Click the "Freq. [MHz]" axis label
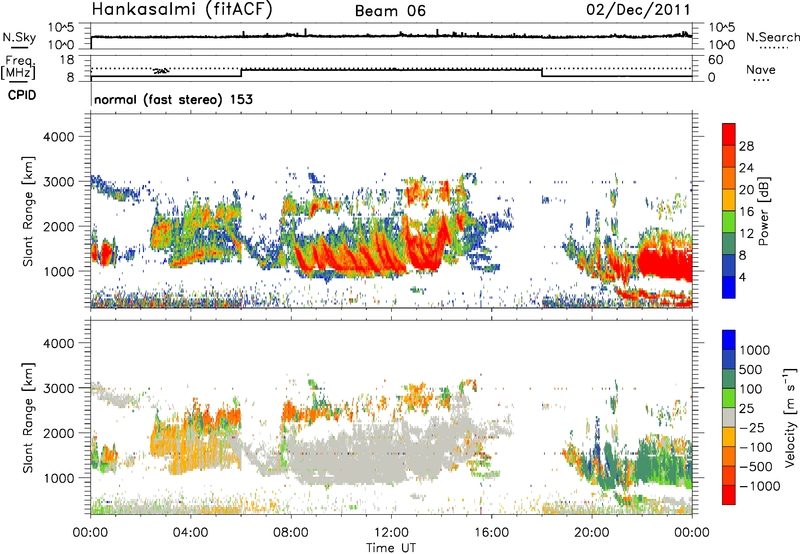 [18, 68]
